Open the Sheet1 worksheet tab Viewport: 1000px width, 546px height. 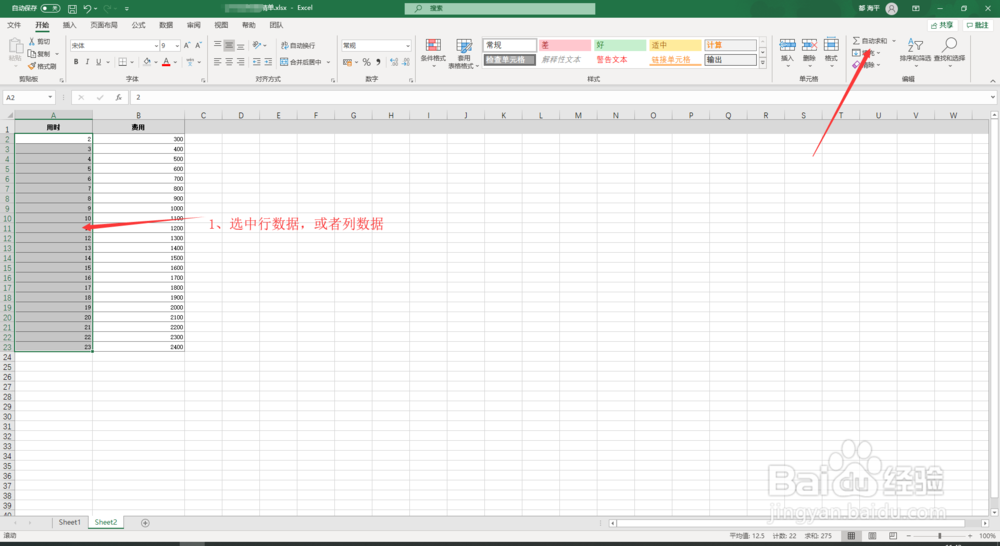point(70,522)
